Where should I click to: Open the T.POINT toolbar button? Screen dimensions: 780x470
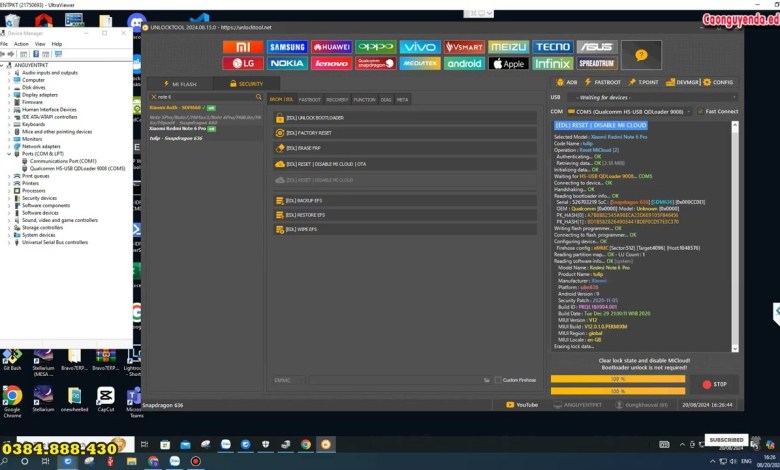(x=643, y=82)
